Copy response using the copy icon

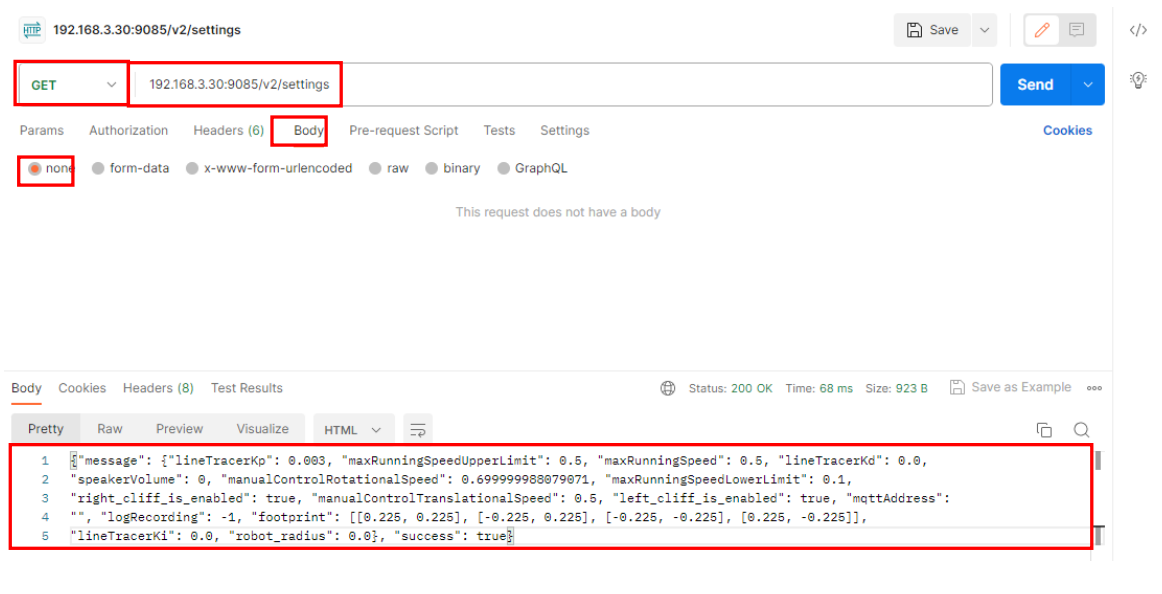click(1044, 430)
